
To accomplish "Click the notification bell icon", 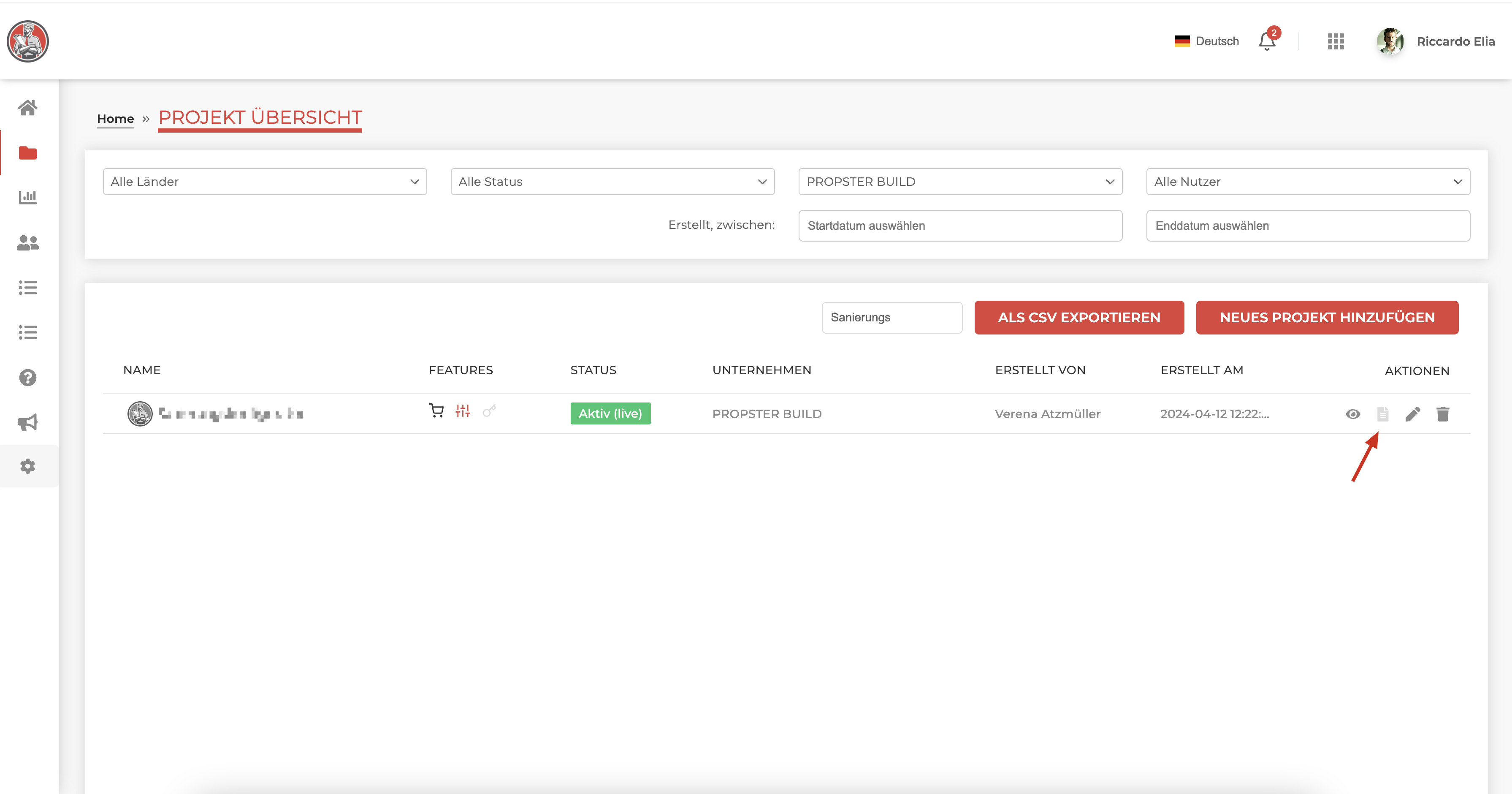I will coord(1267,42).
